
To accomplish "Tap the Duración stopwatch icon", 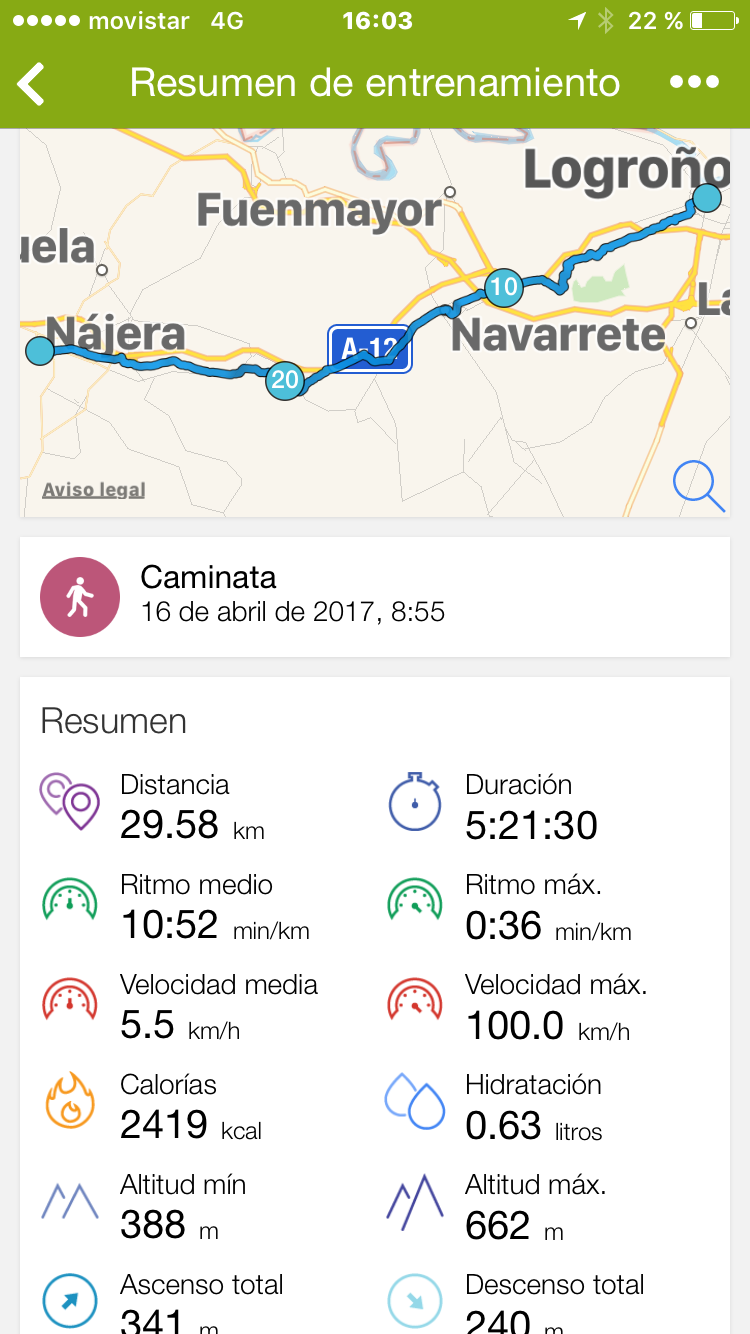I will coord(415,801).
